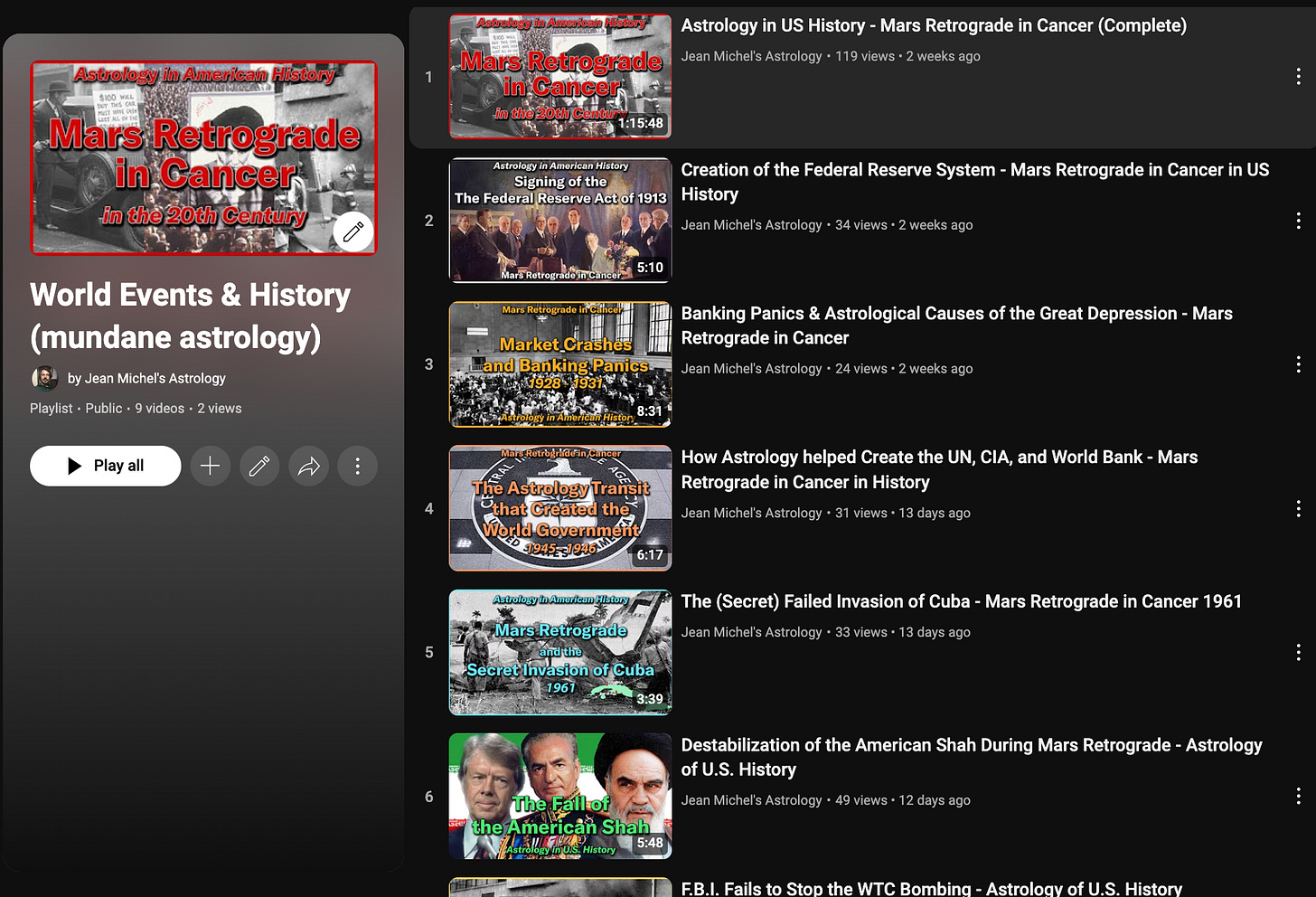The width and height of the screenshot is (1316, 897).
Task: Click the '9 videos' count in playlist info
Action: (160, 409)
